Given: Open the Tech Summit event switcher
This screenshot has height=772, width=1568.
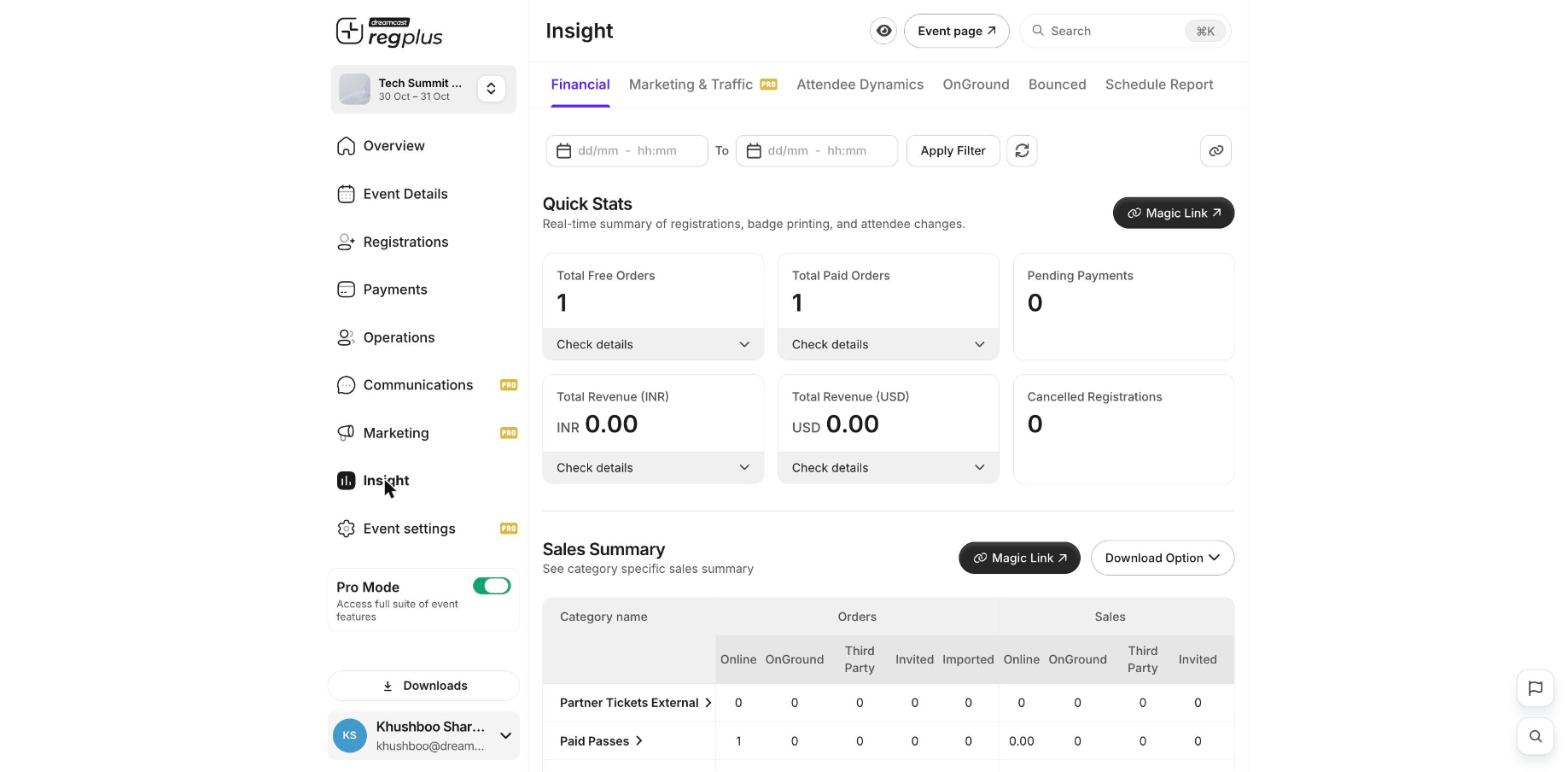Looking at the screenshot, I should 491,89.
